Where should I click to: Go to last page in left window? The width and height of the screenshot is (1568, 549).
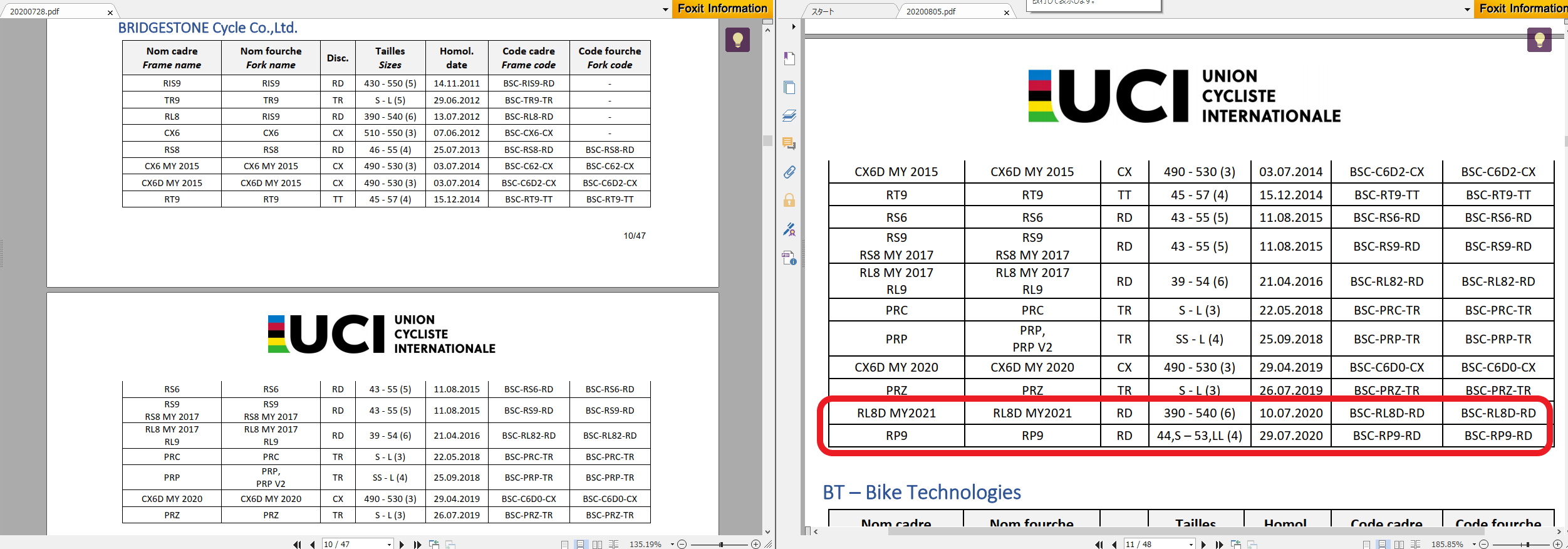(x=417, y=545)
